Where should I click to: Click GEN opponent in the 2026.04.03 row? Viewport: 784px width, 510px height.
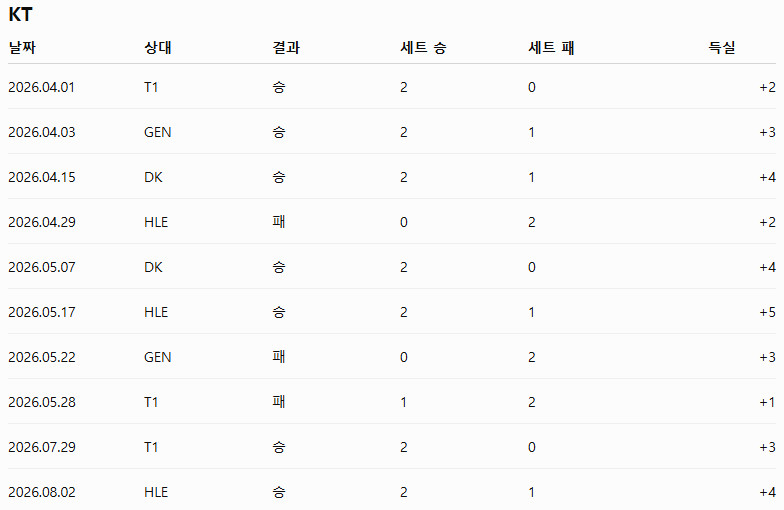(x=158, y=132)
